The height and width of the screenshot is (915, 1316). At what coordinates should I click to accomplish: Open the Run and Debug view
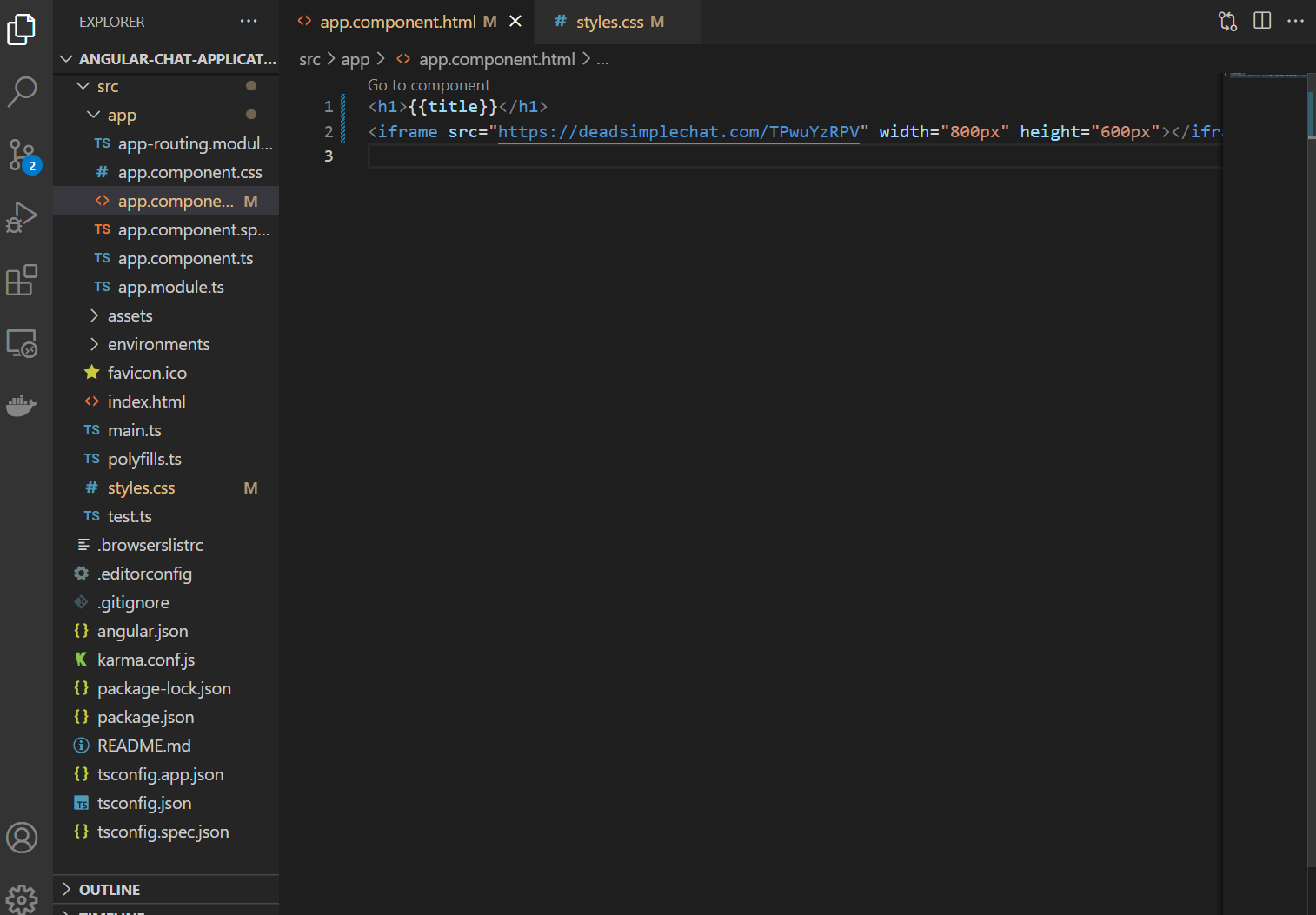click(x=22, y=217)
